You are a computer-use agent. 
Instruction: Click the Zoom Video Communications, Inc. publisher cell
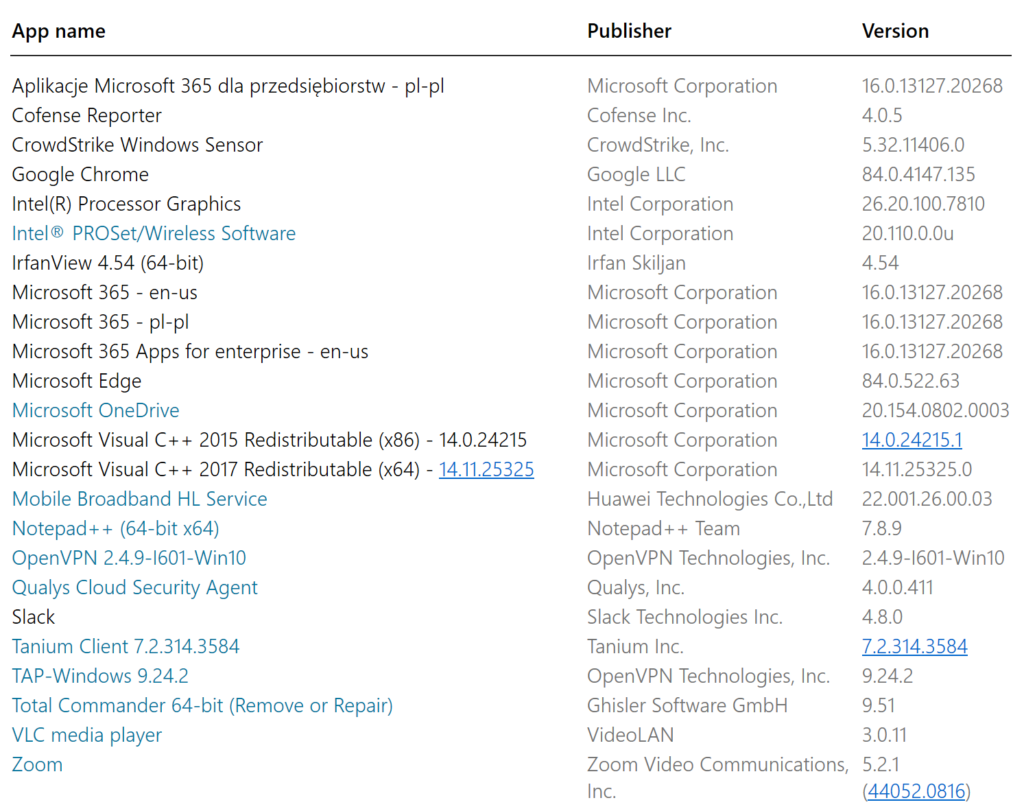click(718, 777)
